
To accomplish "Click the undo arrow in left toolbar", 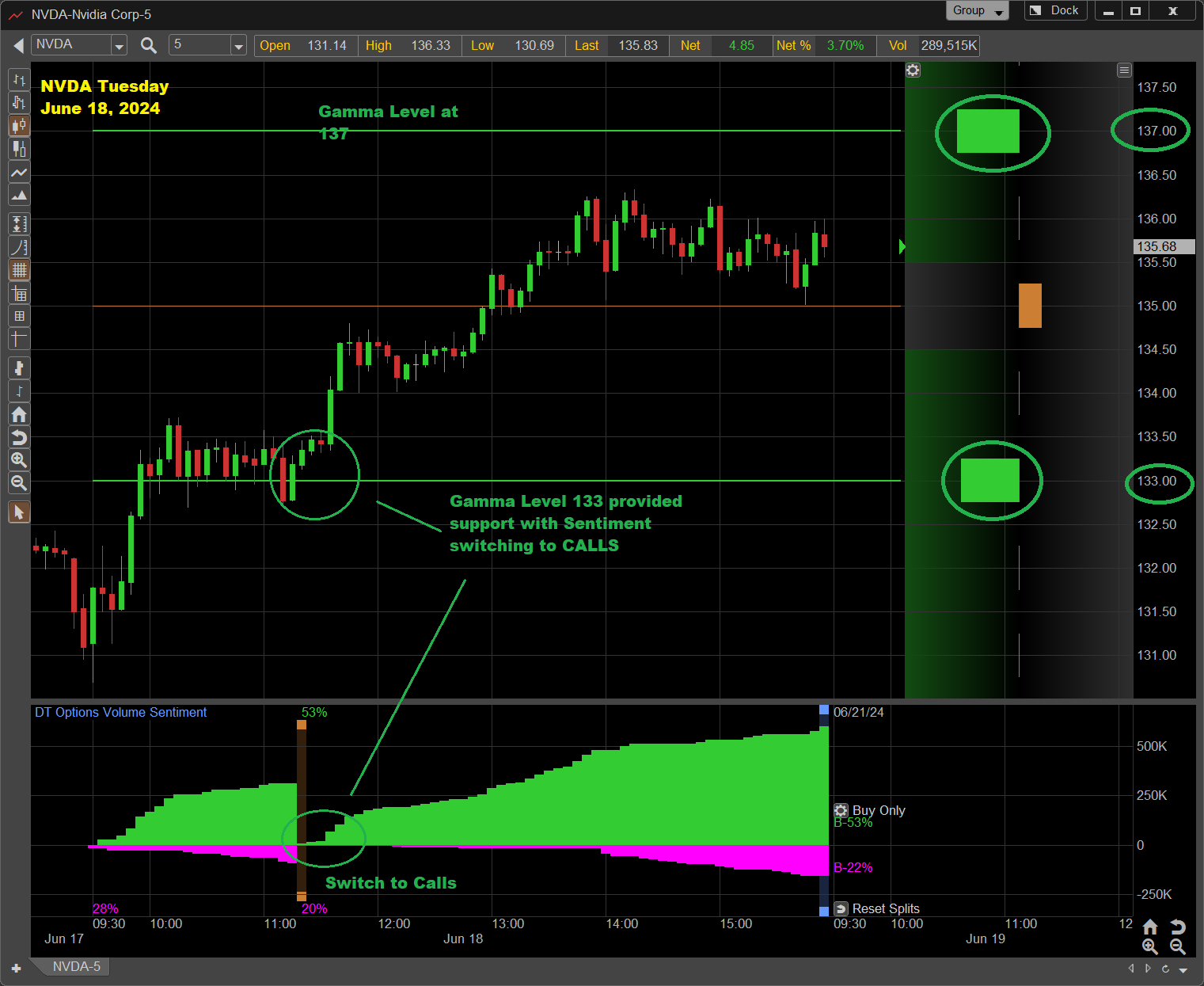I will click(19, 437).
